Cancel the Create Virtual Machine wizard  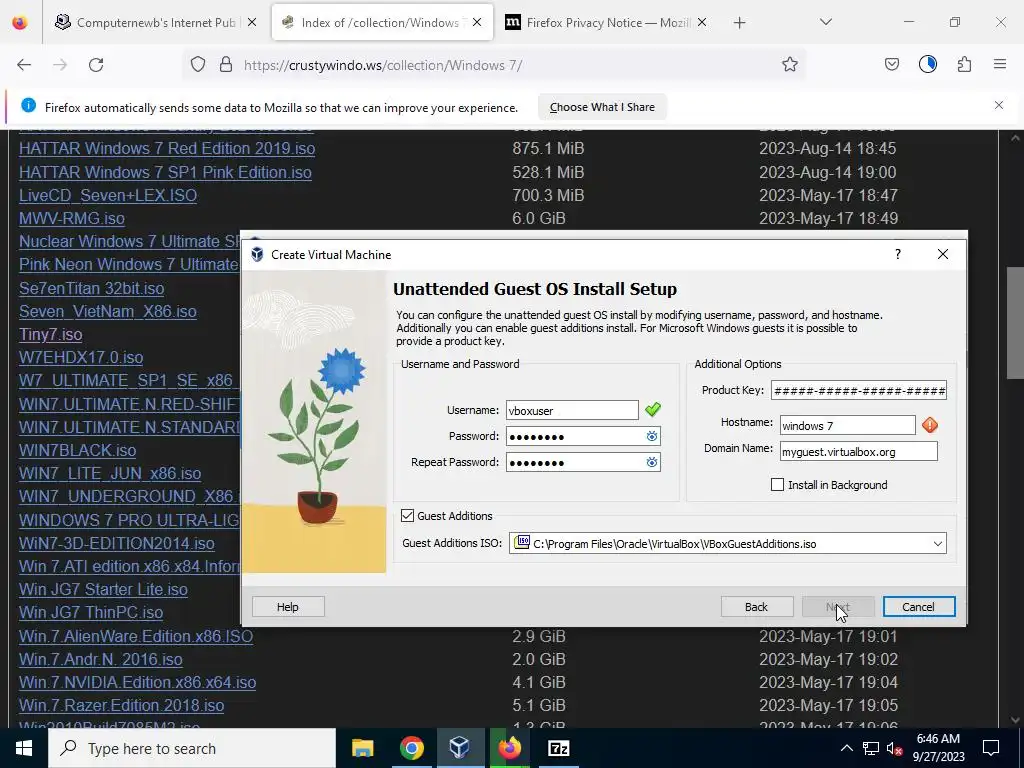(x=918, y=607)
